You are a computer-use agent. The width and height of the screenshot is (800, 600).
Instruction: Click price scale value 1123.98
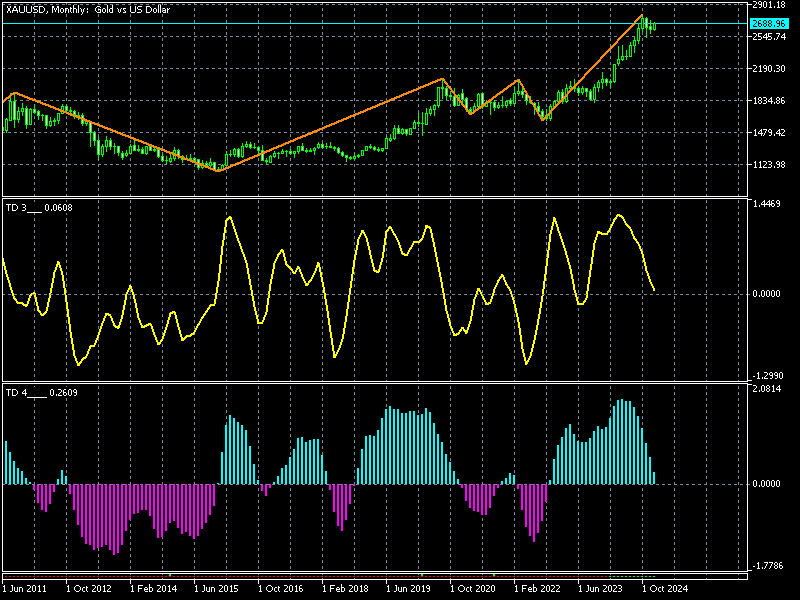(769, 164)
